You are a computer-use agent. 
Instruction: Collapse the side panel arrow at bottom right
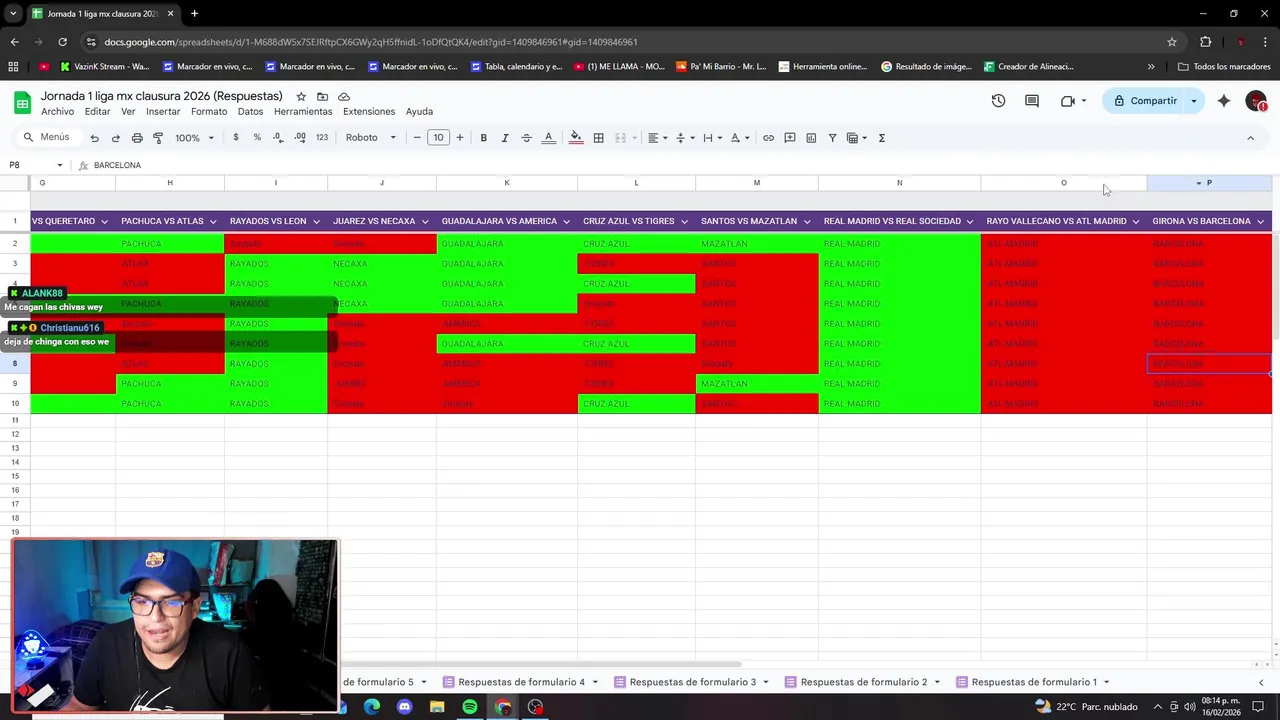[x=1260, y=682]
